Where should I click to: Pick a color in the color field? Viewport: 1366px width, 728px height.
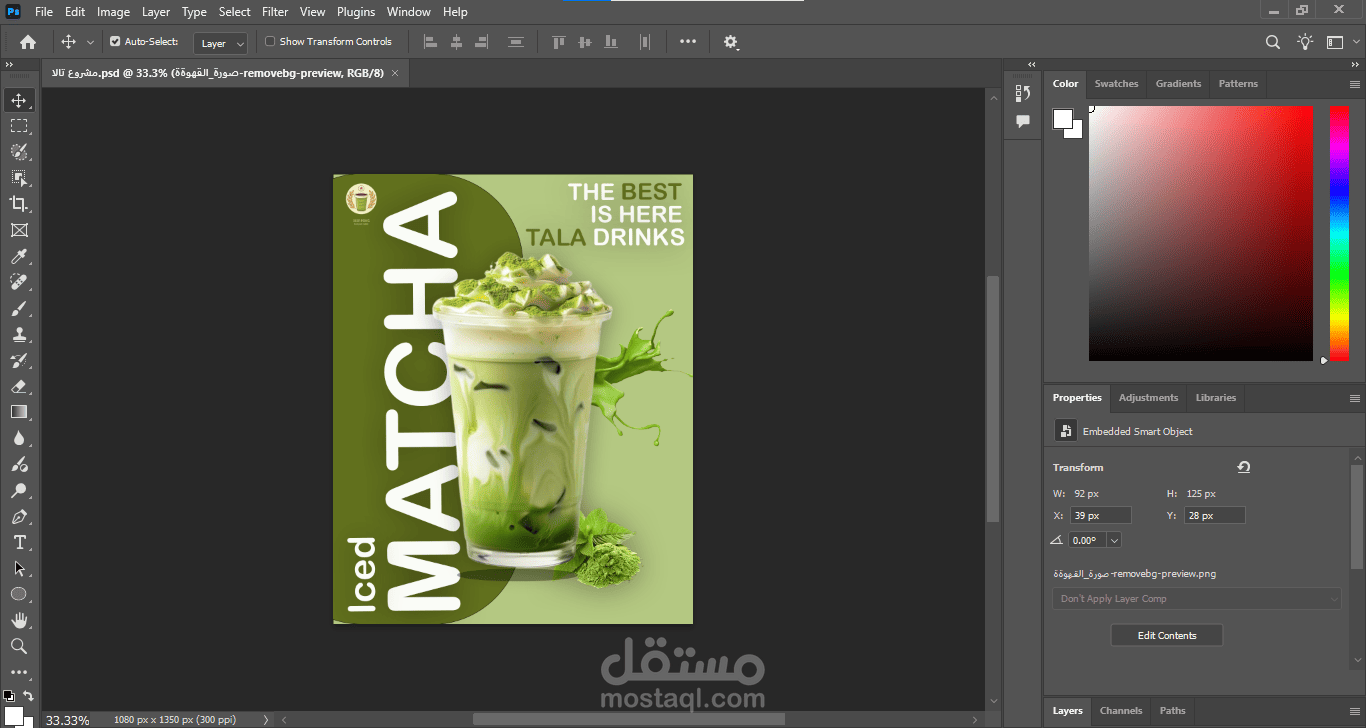[1200, 233]
